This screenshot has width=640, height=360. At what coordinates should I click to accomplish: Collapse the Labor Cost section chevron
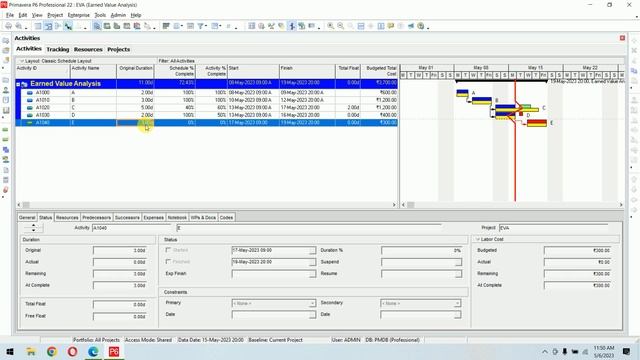pyautogui.click(x=478, y=239)
